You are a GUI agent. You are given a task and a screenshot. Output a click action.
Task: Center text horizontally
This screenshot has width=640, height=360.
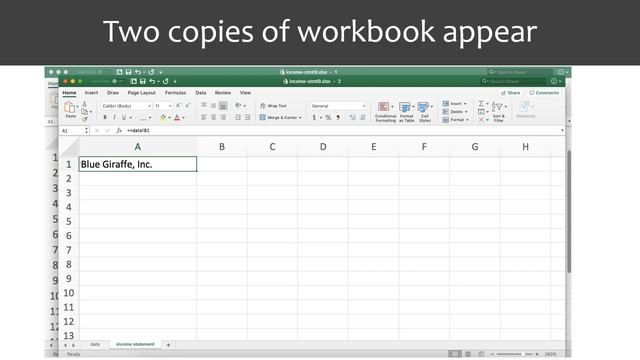(x=213, y=118)
